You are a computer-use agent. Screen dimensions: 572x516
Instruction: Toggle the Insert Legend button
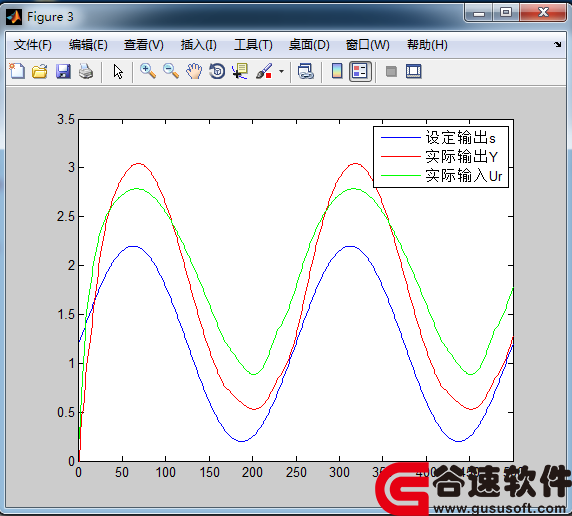(360, 71)
